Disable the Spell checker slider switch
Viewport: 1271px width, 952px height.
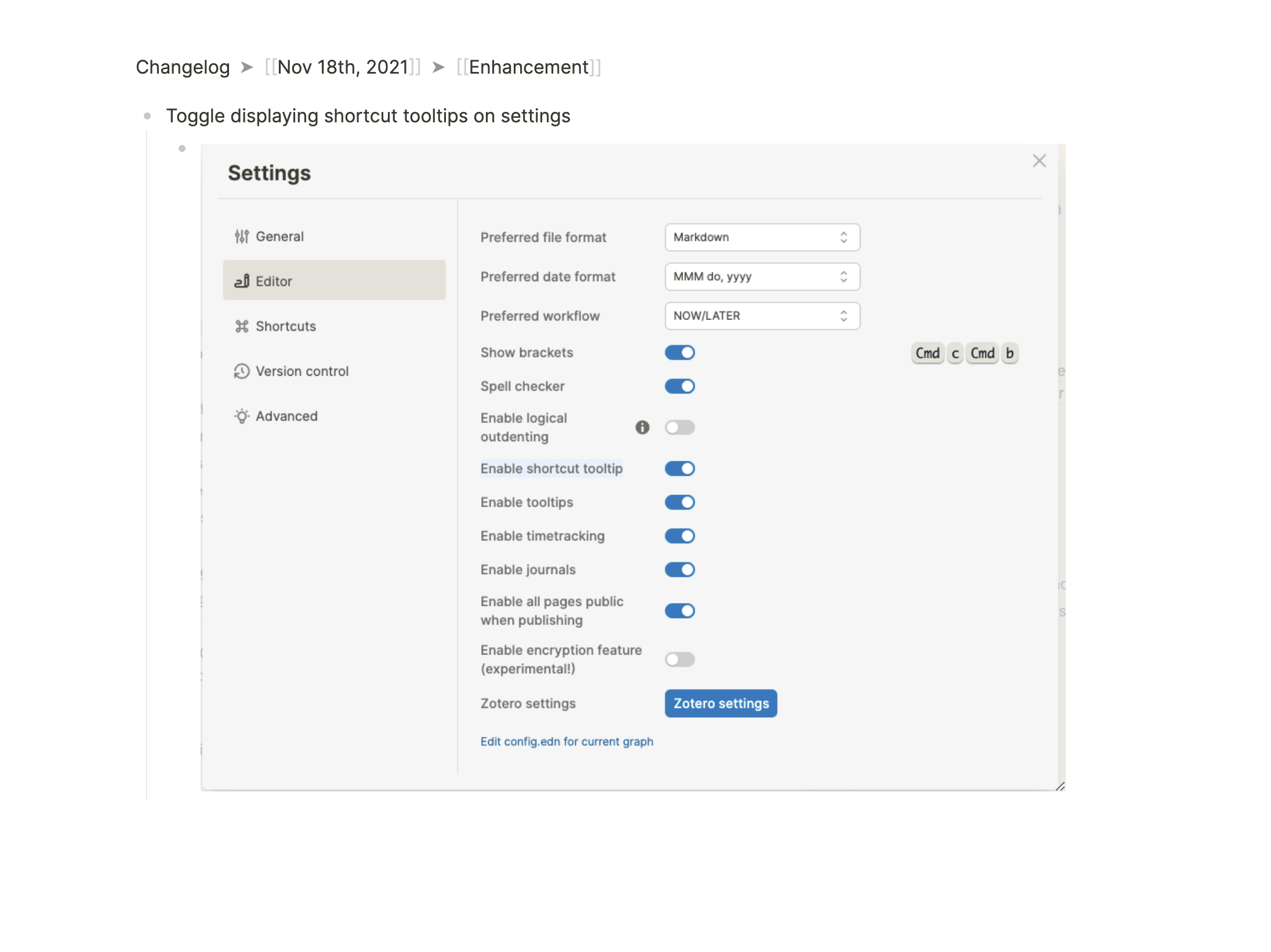(x=680, y=386)
